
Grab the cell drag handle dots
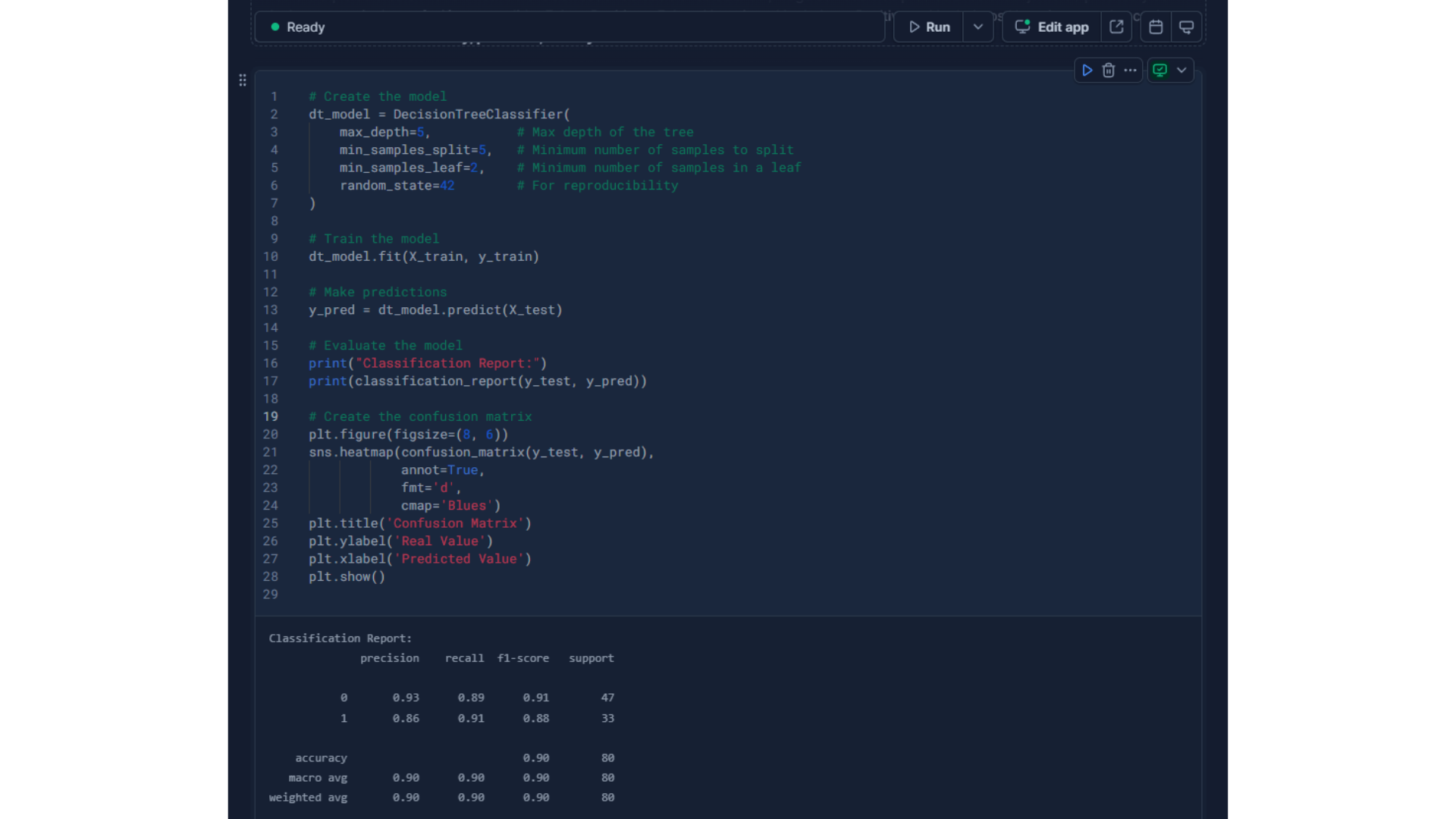tap(243, 80)
